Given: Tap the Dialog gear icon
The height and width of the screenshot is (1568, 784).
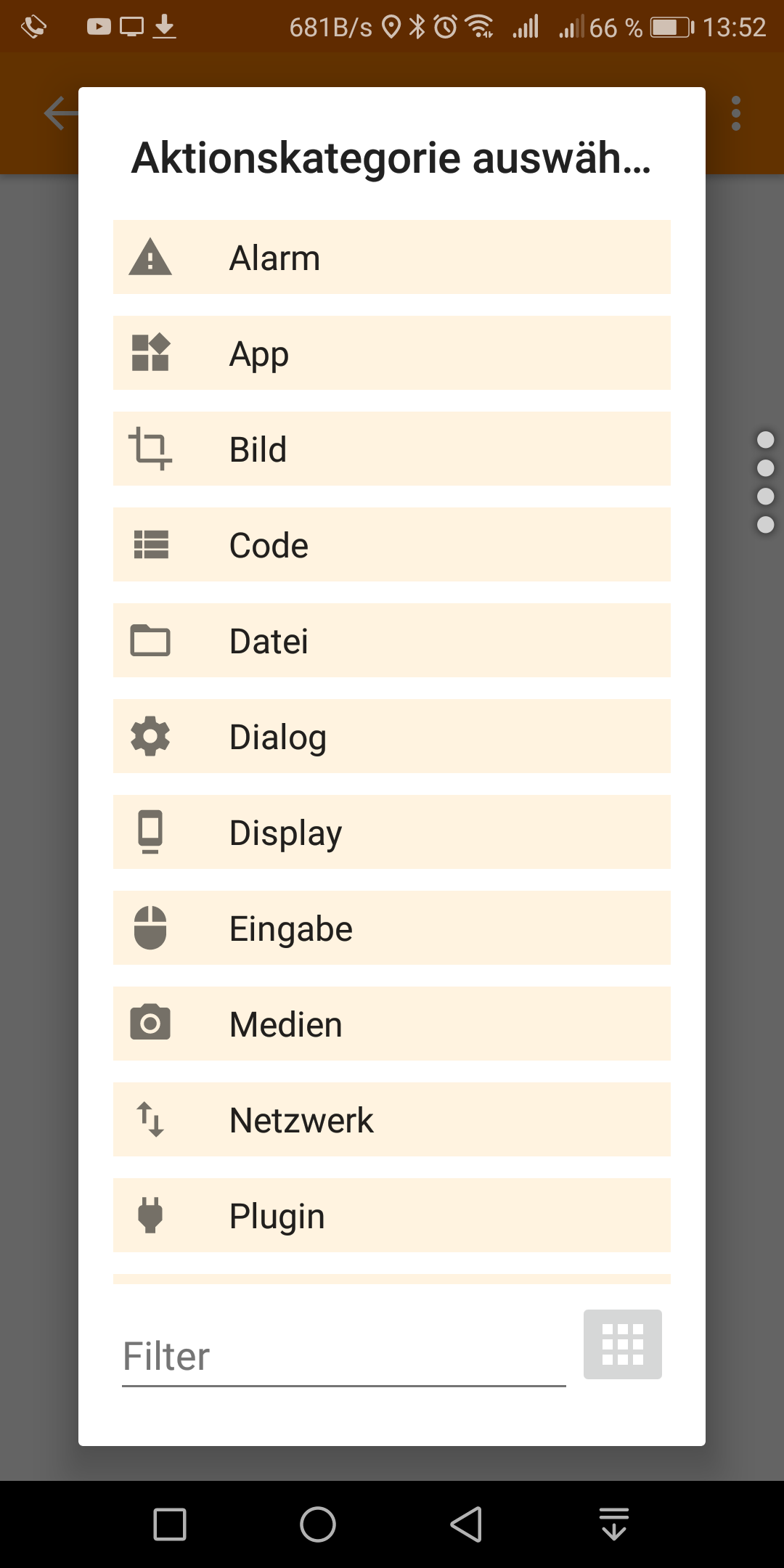Looking at the screenshot, I should click(150, 736).
